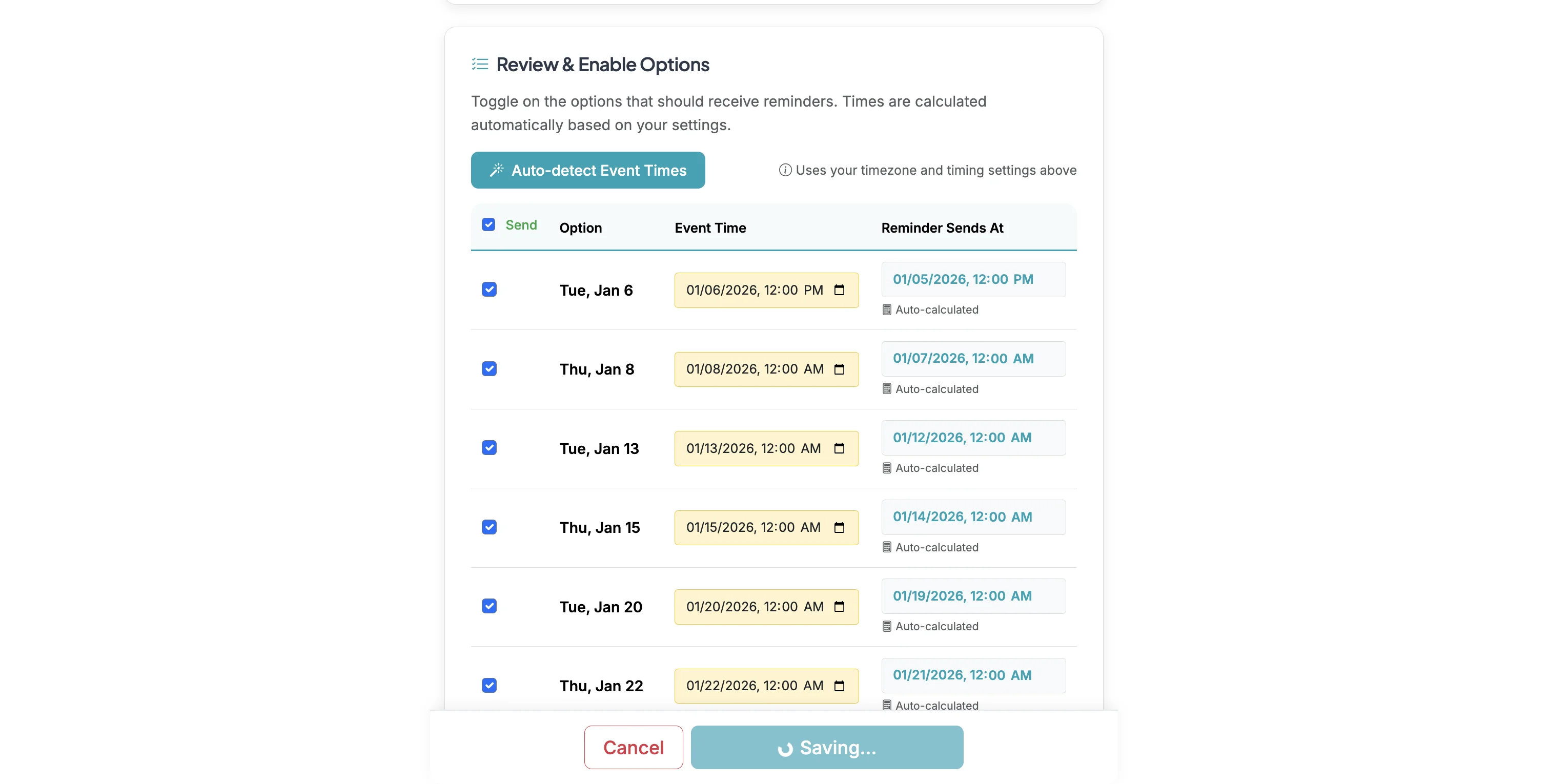Click the Auto-detect Event Times button
Screen dimensions: 1548x784
(x=588, y=170)
